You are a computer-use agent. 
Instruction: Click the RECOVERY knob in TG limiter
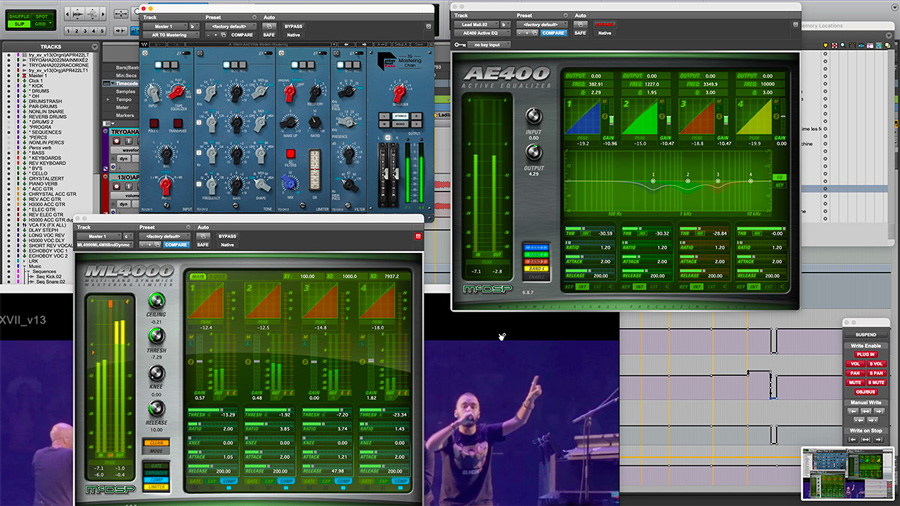315,92
